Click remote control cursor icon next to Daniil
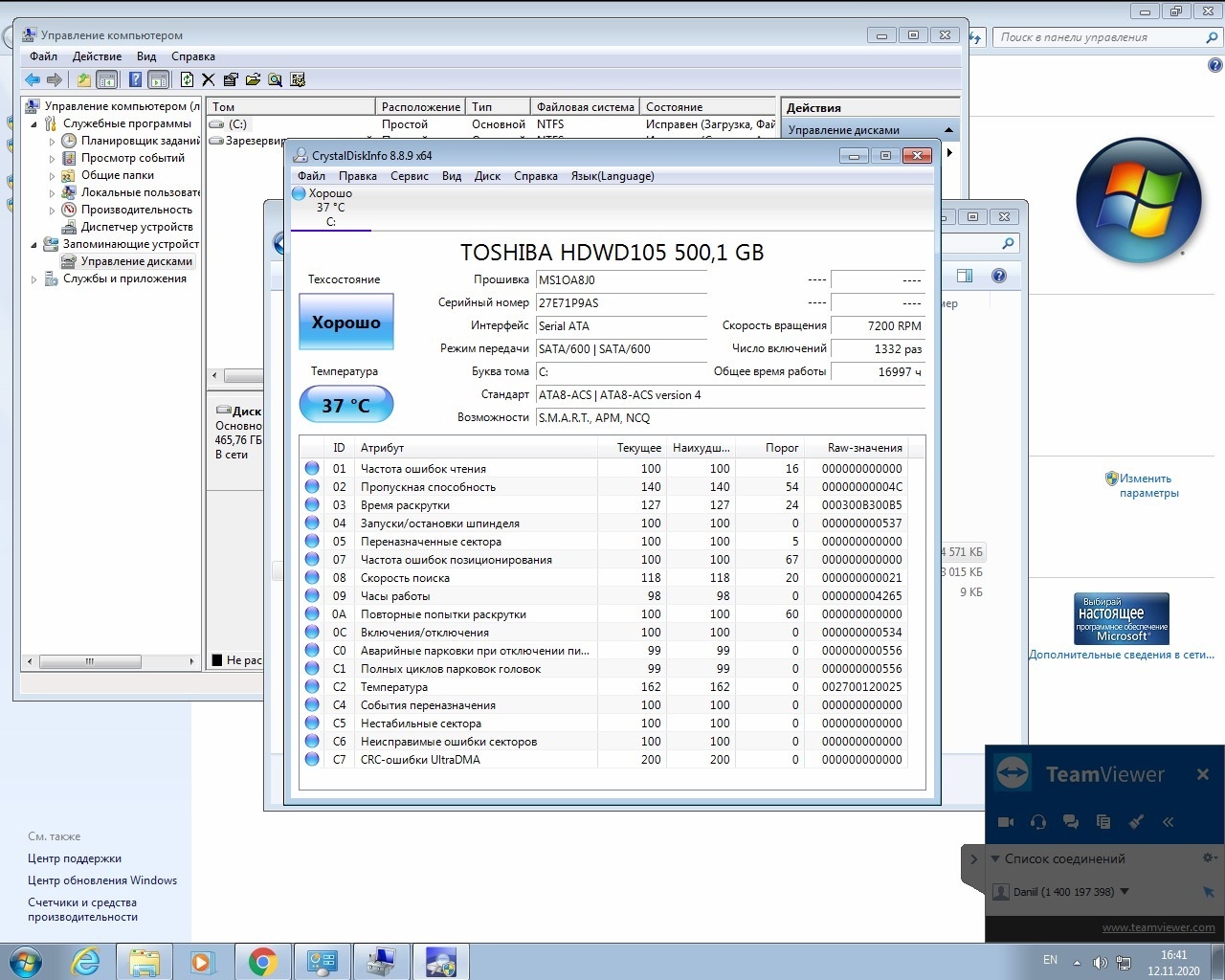Viewport: 1225px width, 980px height. (x=1209, y=892)
